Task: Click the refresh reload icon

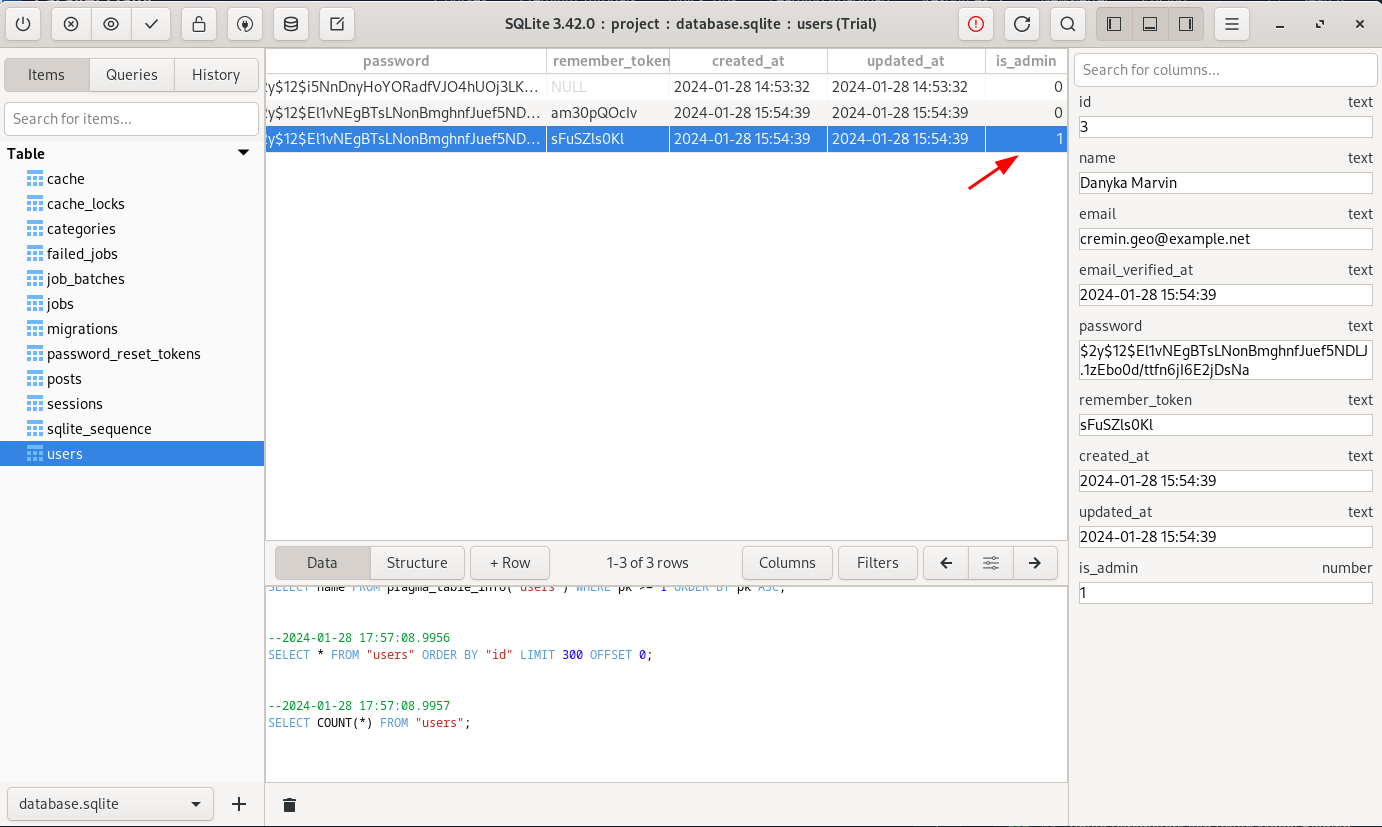Action: pyautogui.click(x=1022, y=24)
